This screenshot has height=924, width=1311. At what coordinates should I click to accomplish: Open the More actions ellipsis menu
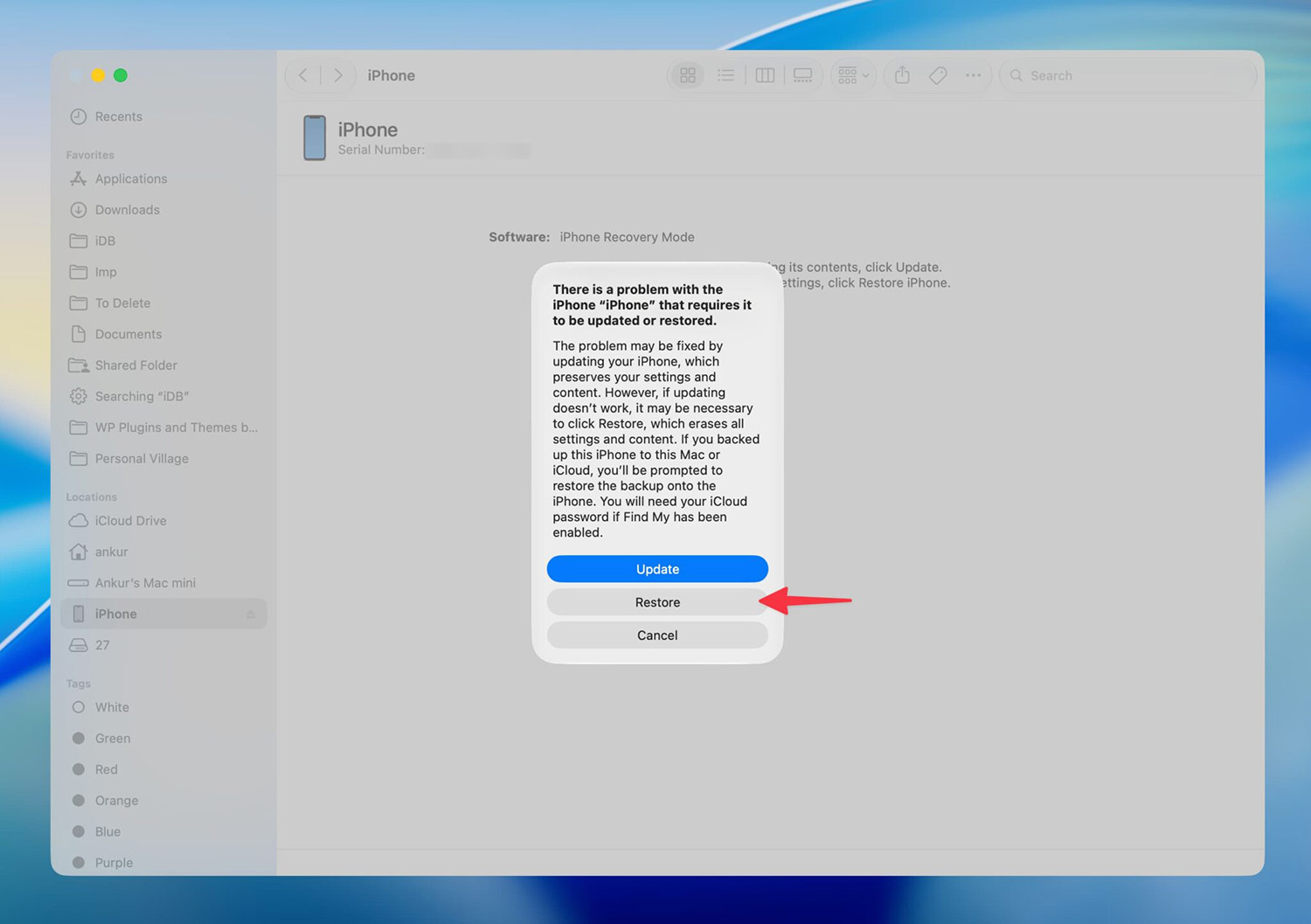pos(973,75)
